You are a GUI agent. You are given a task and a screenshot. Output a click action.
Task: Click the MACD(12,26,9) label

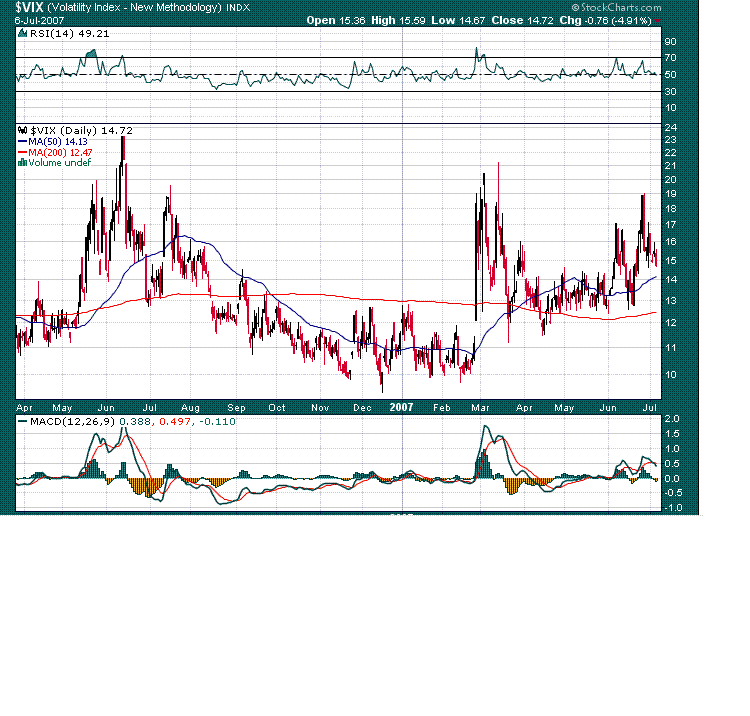coord(73,421)
